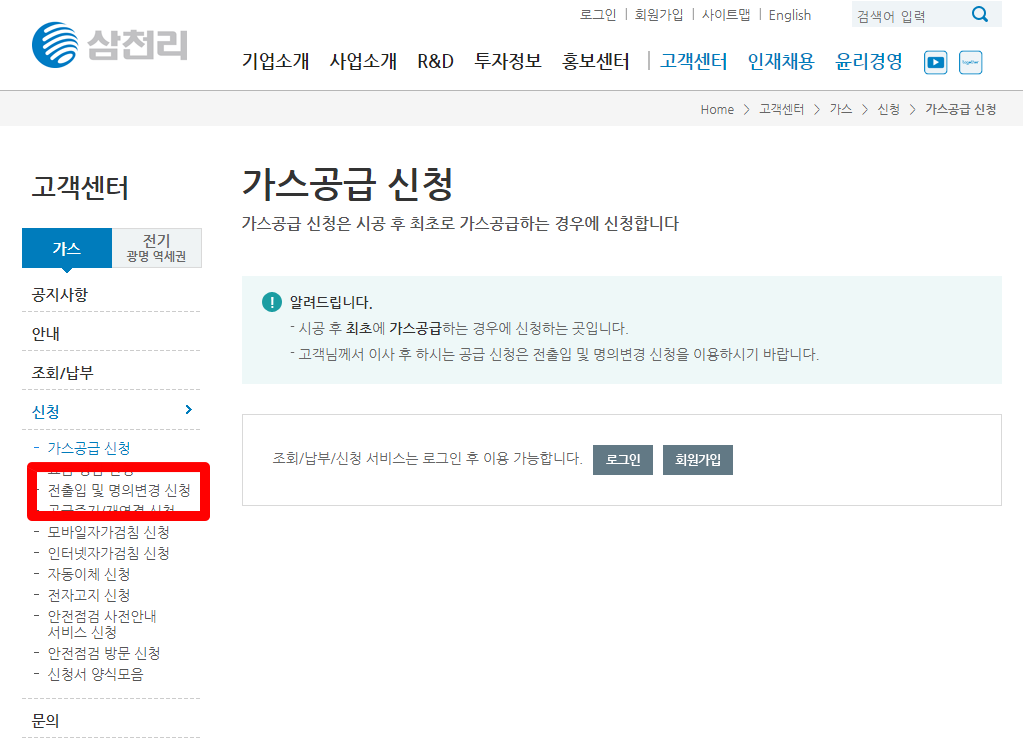This screenshot has width=1023, height=746.
Task: Click Home in the breadcrumb trail
Action: [x=717, y=109]
